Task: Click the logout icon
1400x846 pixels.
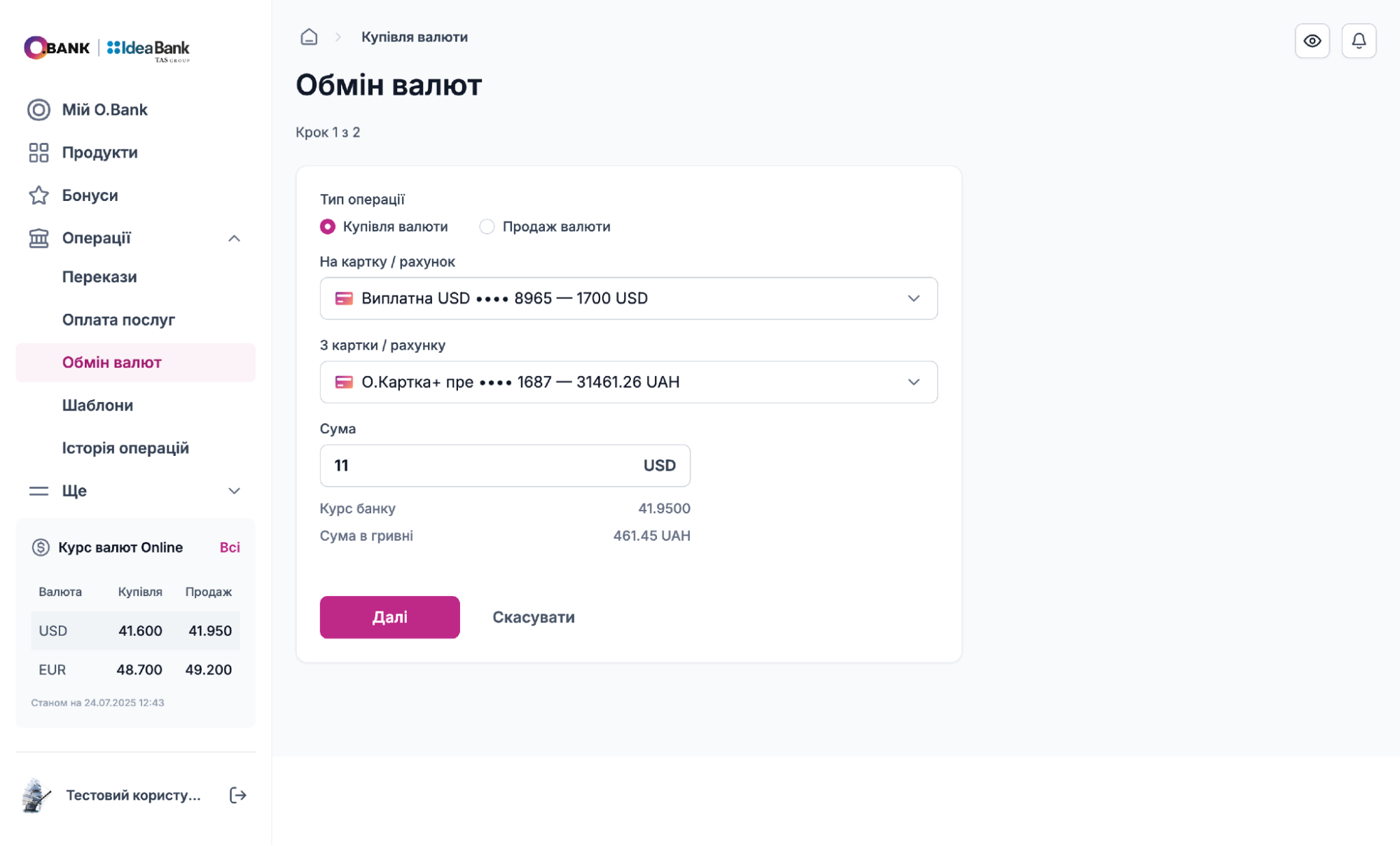Action: pyautogui.click(x=238, y=795)
